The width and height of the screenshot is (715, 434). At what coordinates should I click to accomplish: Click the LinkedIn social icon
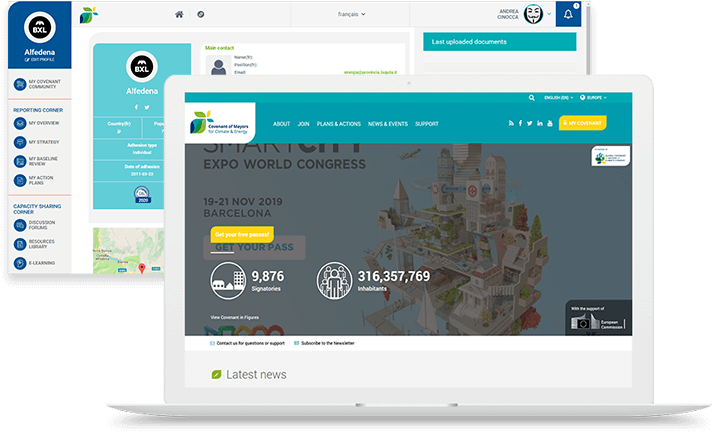tap(539, 123)
